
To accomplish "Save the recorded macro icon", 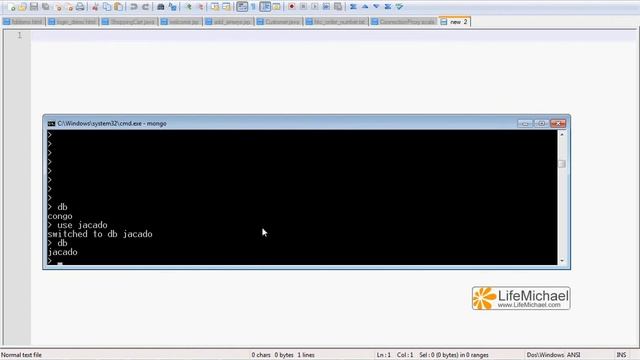I will tap(338, 7).
